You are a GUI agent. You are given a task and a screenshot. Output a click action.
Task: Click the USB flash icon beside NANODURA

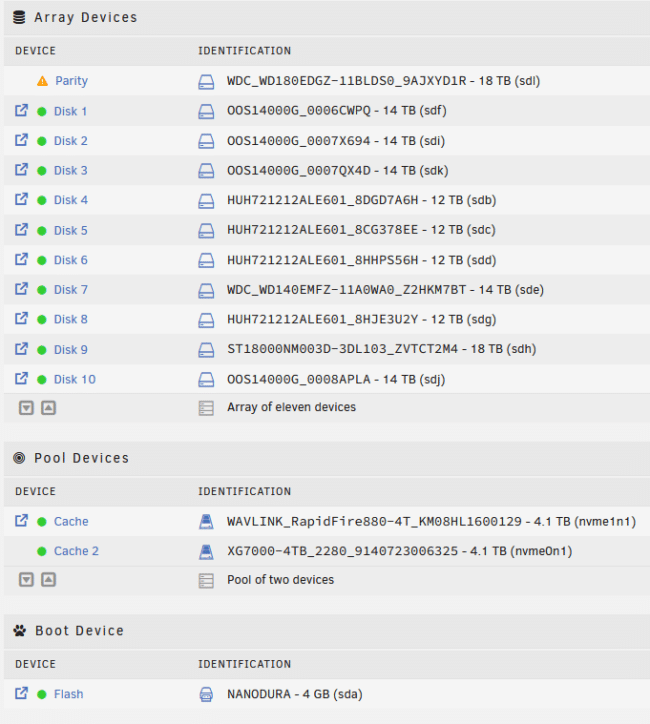[x=206, y=694]
